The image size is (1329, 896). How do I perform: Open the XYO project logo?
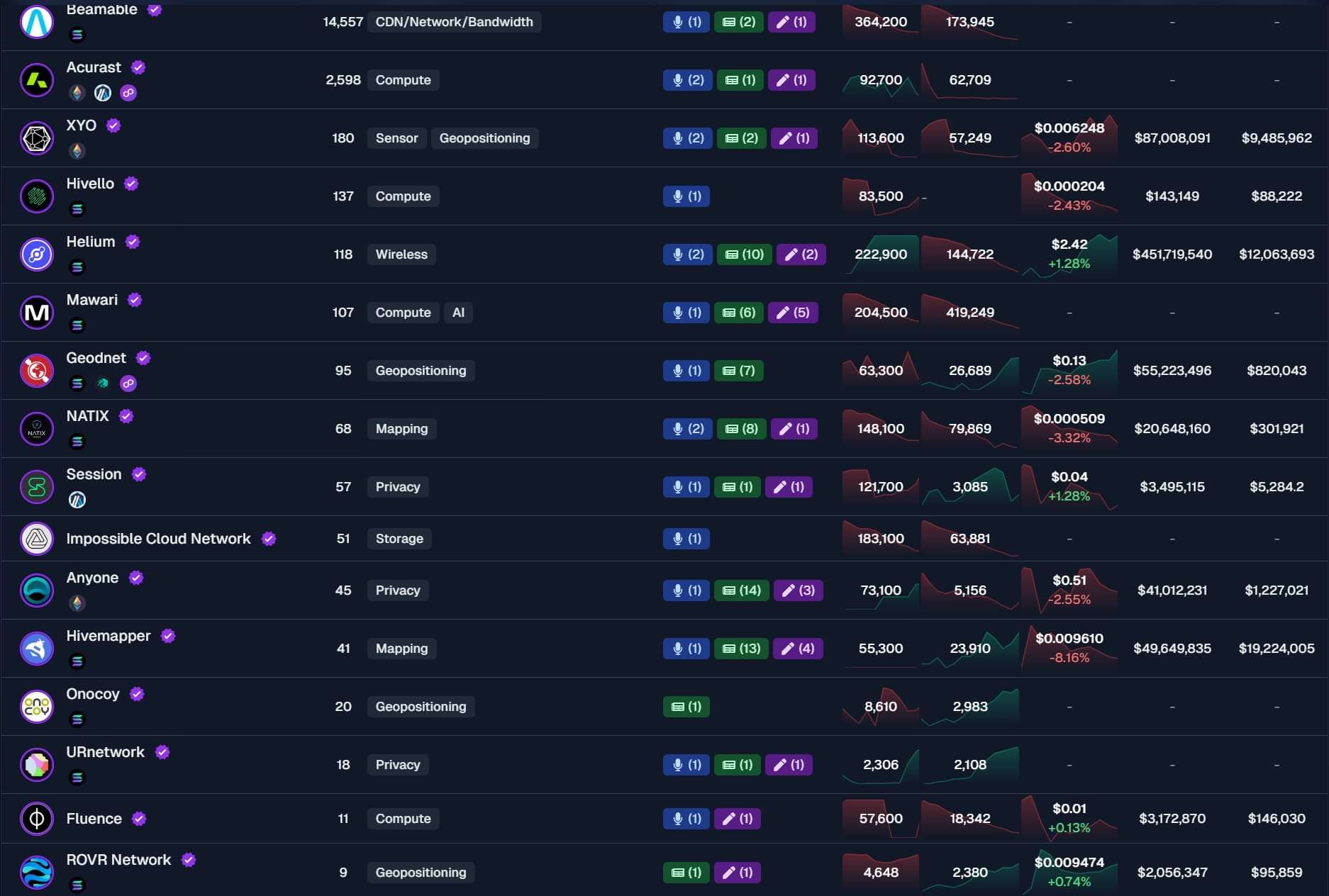37,138
